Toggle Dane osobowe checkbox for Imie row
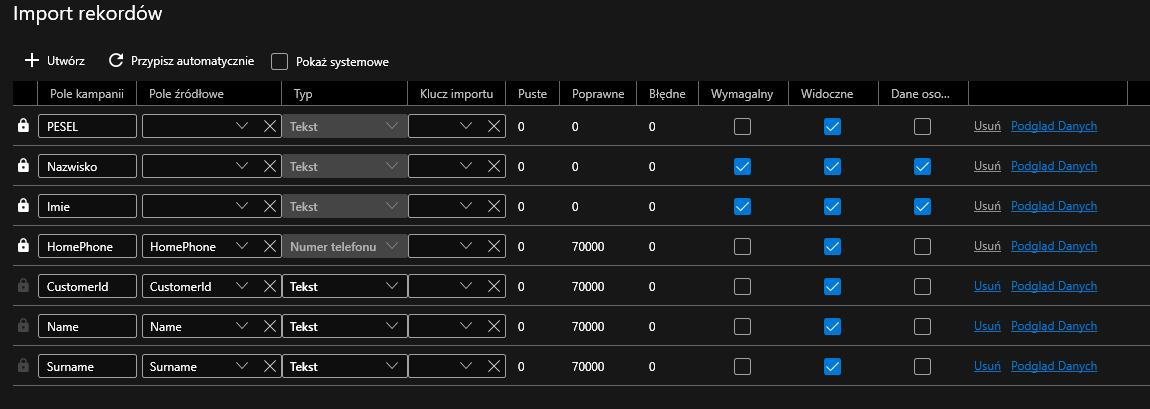This screenshot has height=409, width=1150. click(x=922, y=206)
